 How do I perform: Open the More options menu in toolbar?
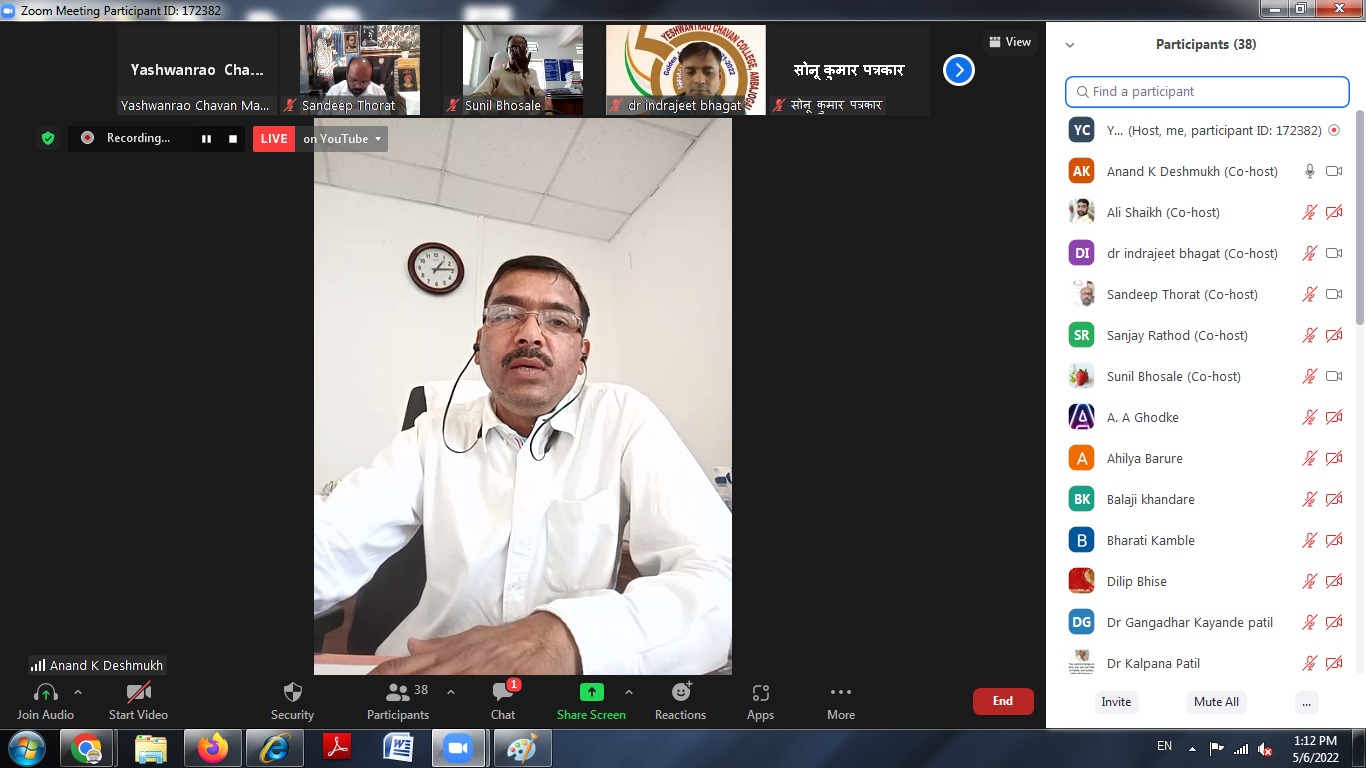[x=841, y=700]
